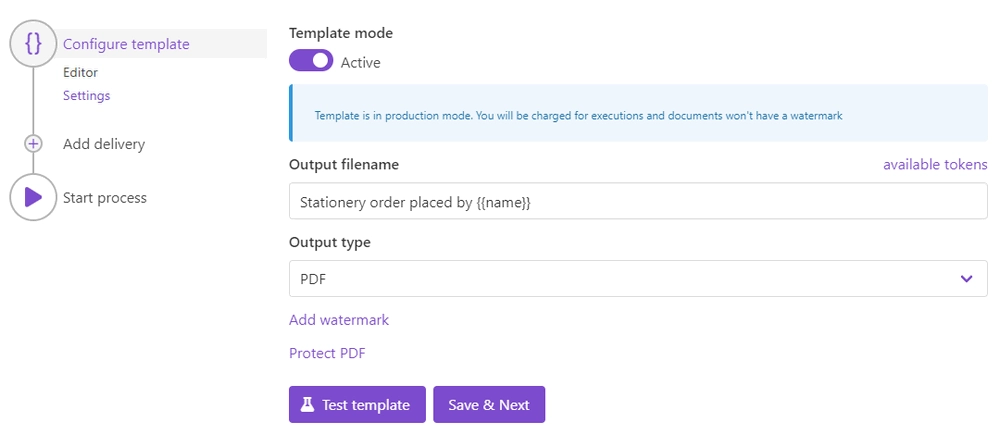Click the production mode info message text

point(578,116)
